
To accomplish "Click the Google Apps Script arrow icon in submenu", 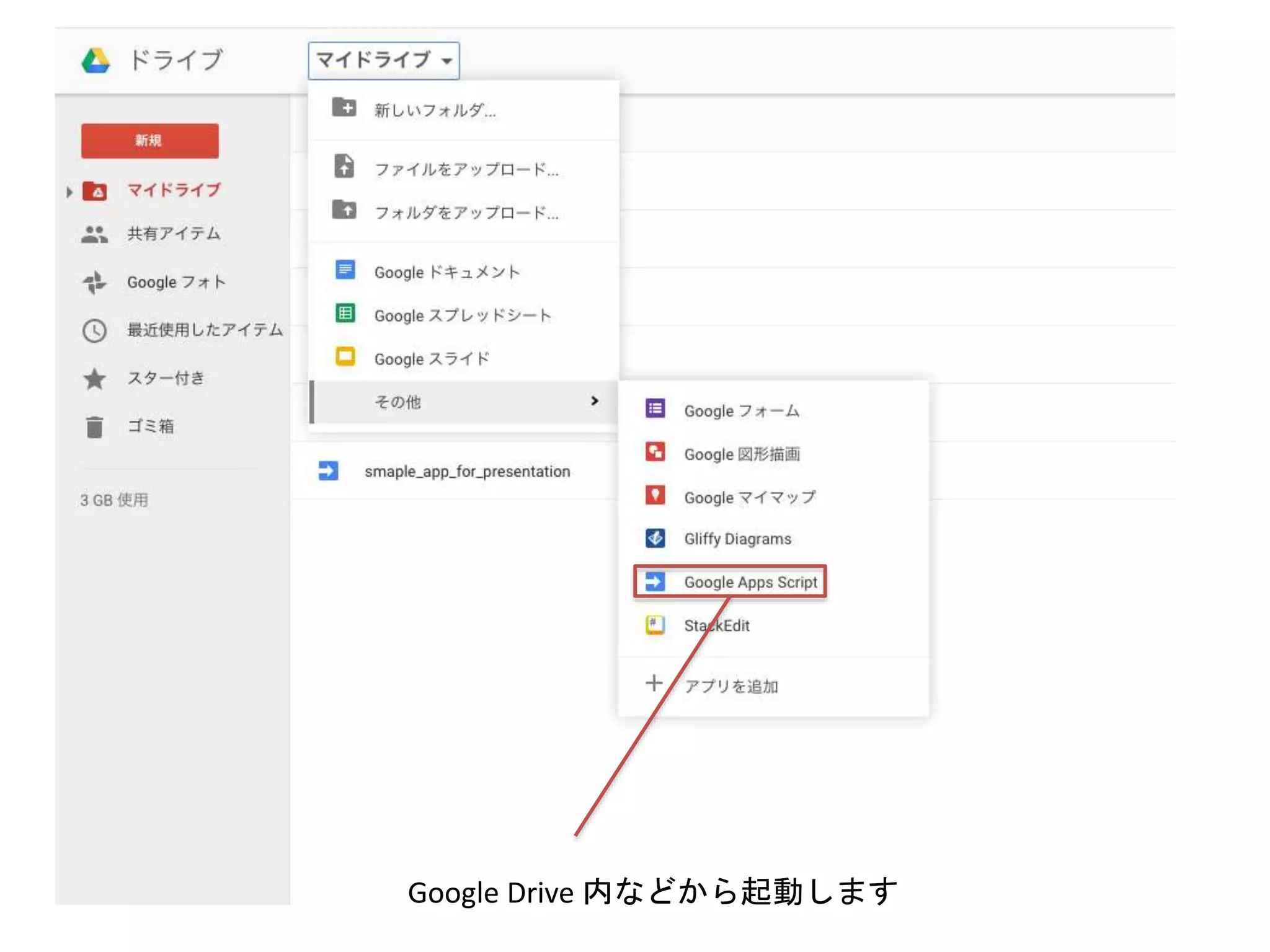I will point(655,581).
